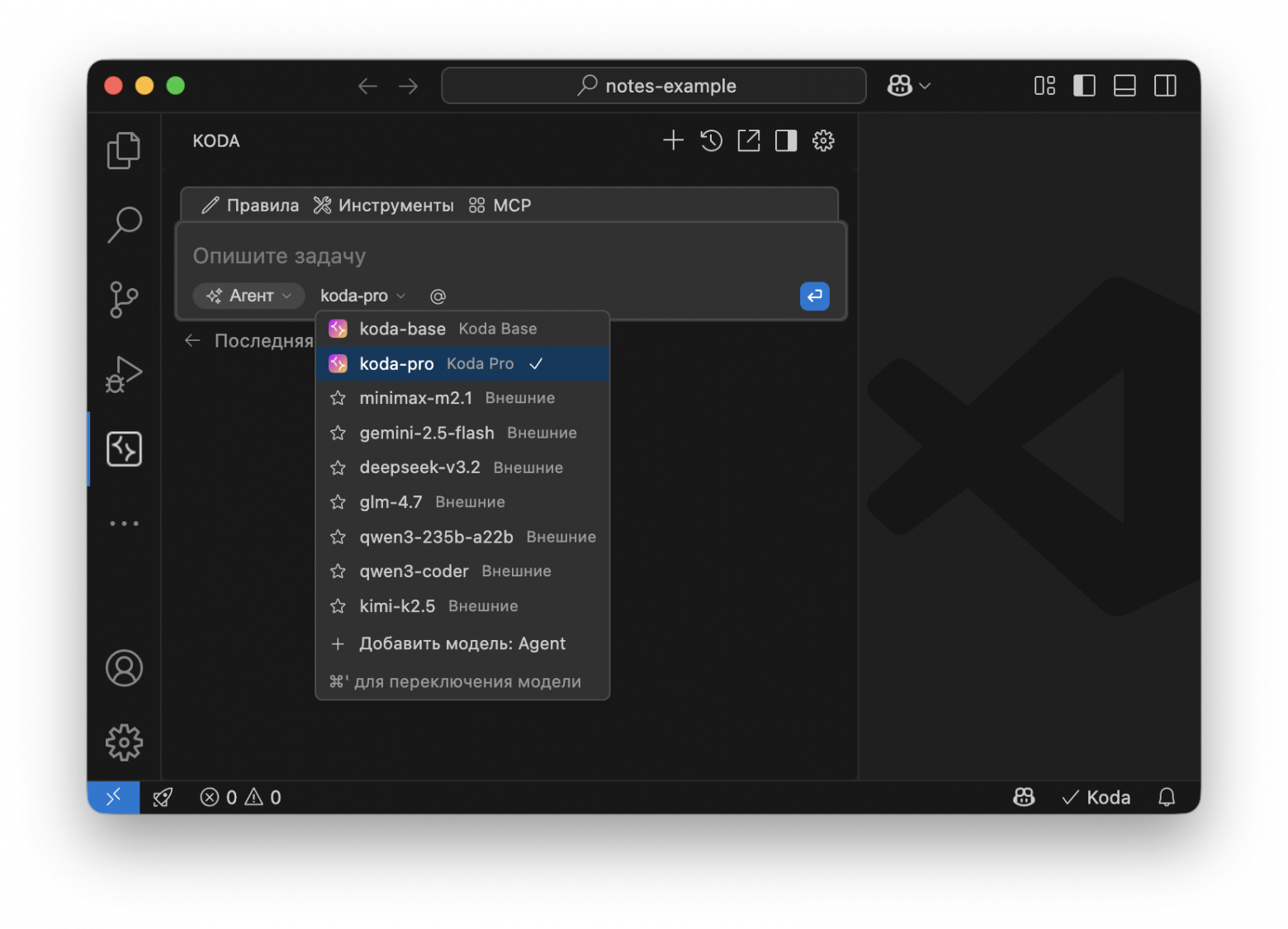Start a new Koda chat session

coord(673,140)
